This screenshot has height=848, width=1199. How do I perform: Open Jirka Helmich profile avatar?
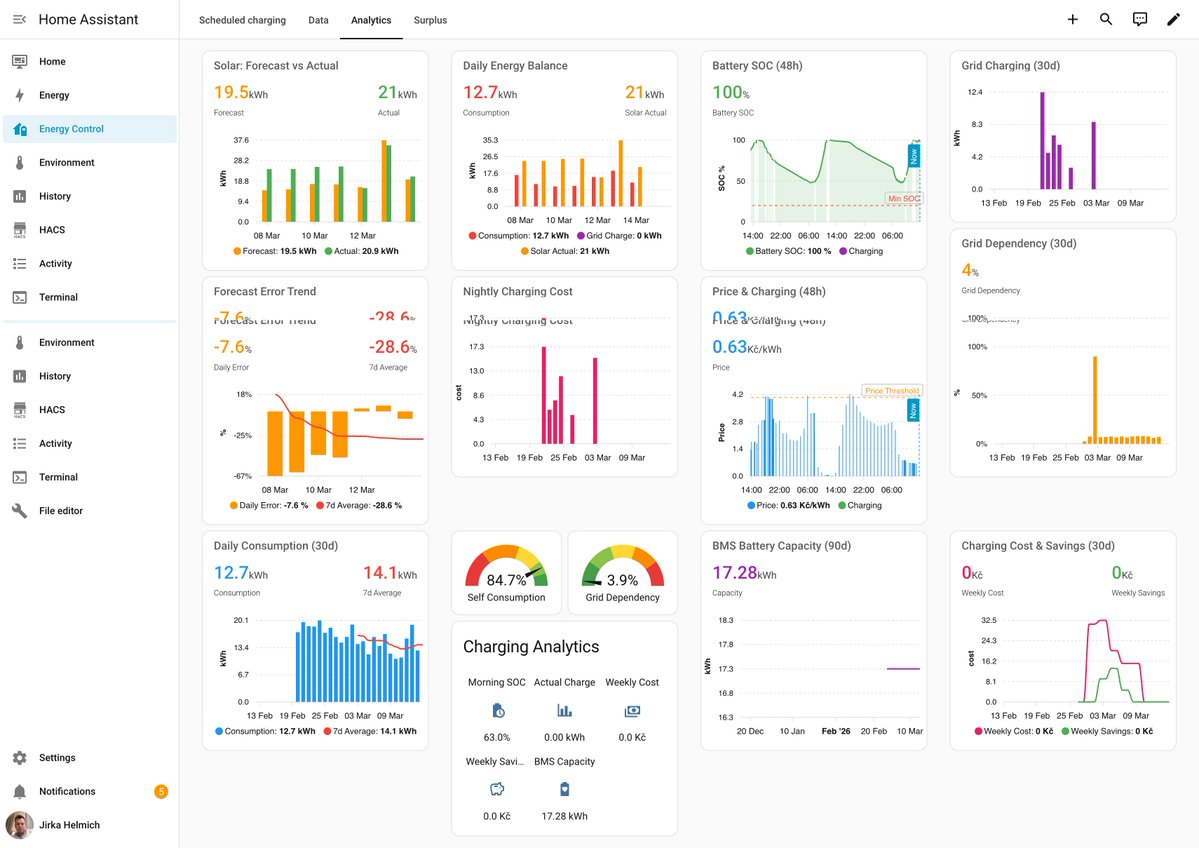pos(19,825)
